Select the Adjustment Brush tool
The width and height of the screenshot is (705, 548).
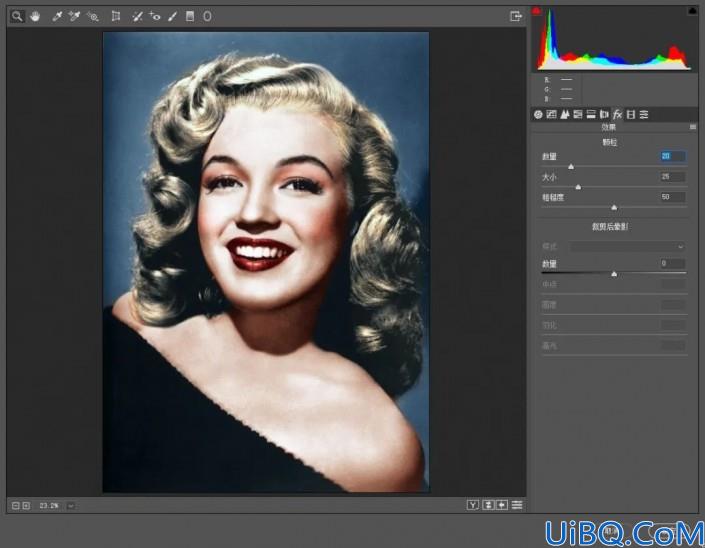(173, 17)
